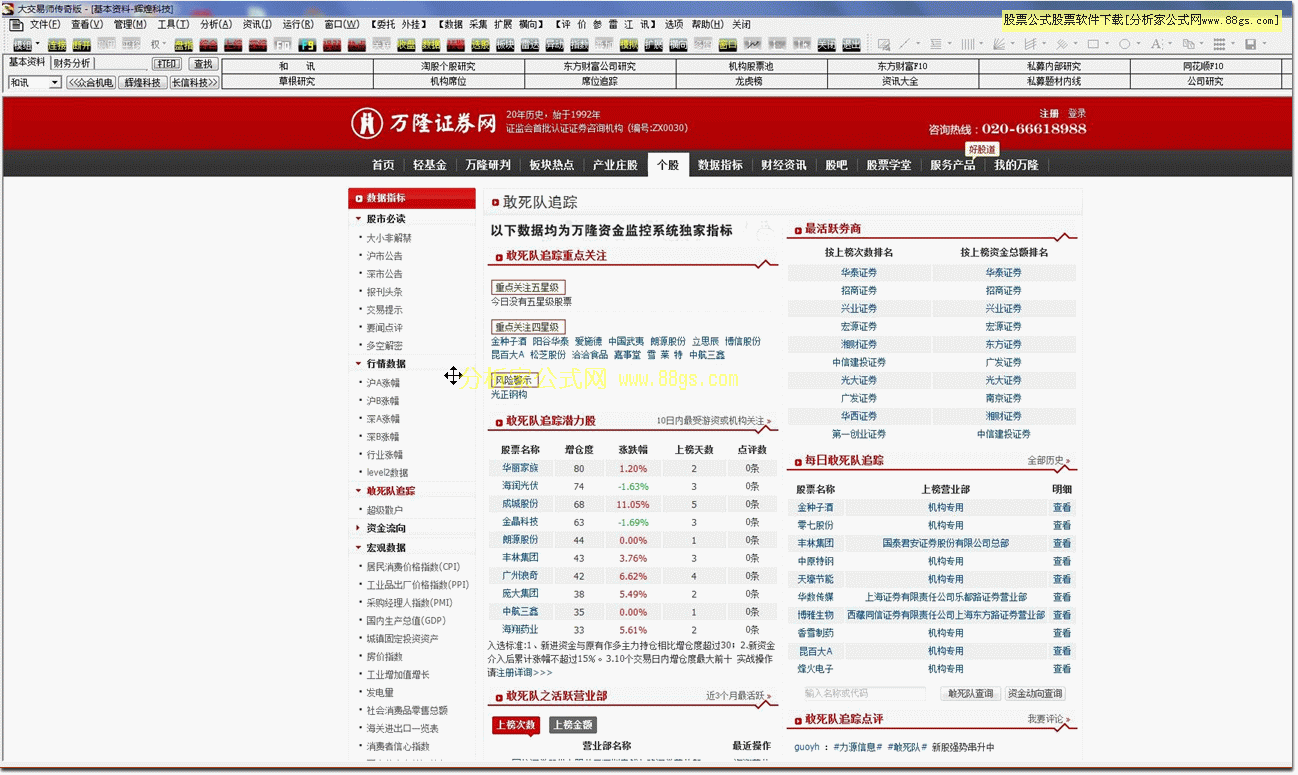Select the text annotation A tool
Screen dimensions: 1298x775
pyautogui.click(x=1156, y=45)
